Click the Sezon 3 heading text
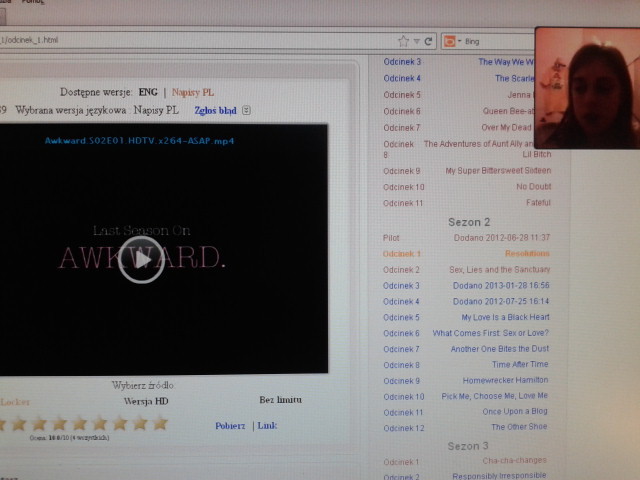640x480 pixels. [x=468, y=446]
